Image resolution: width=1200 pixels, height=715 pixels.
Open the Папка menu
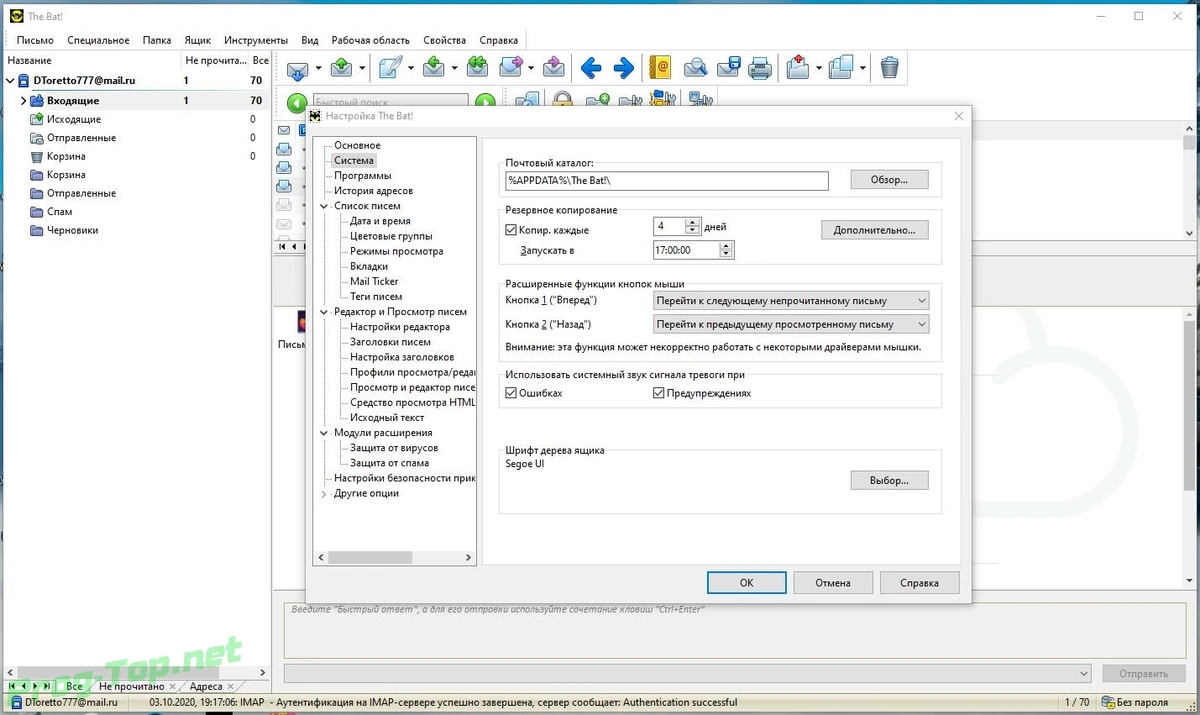click(157, 40)
